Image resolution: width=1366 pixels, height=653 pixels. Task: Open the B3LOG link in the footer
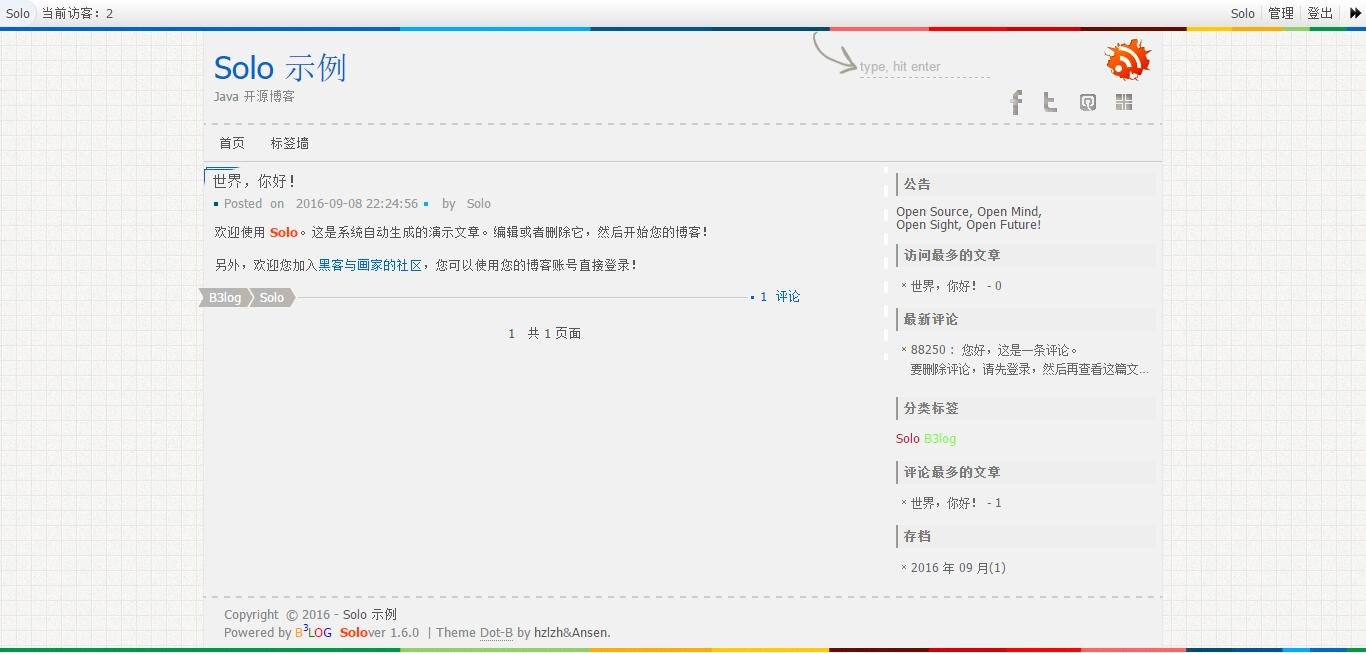[313, 632]
